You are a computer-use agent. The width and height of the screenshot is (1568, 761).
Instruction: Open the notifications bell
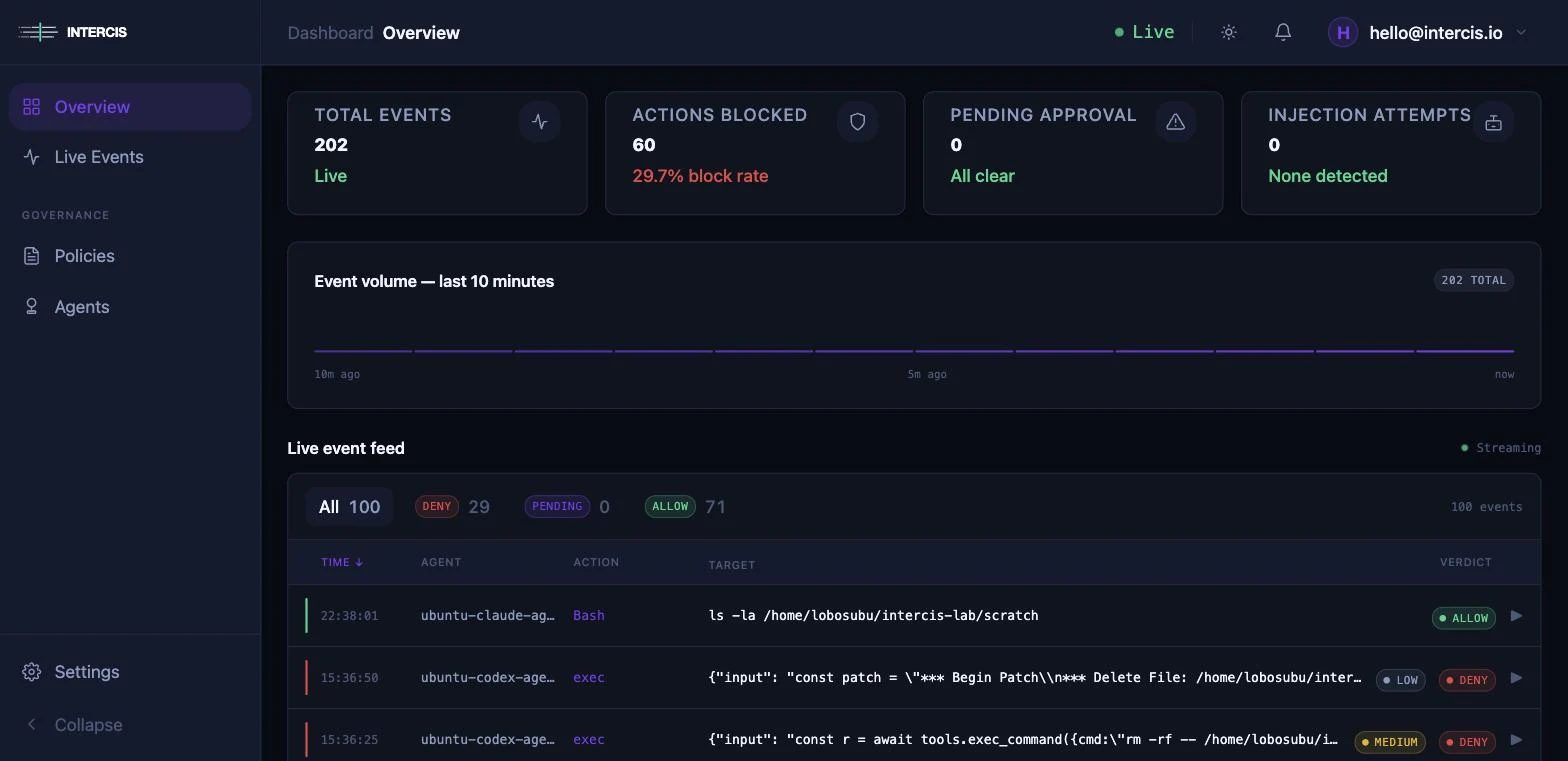pyautogui.click(x=1283, y=32)
